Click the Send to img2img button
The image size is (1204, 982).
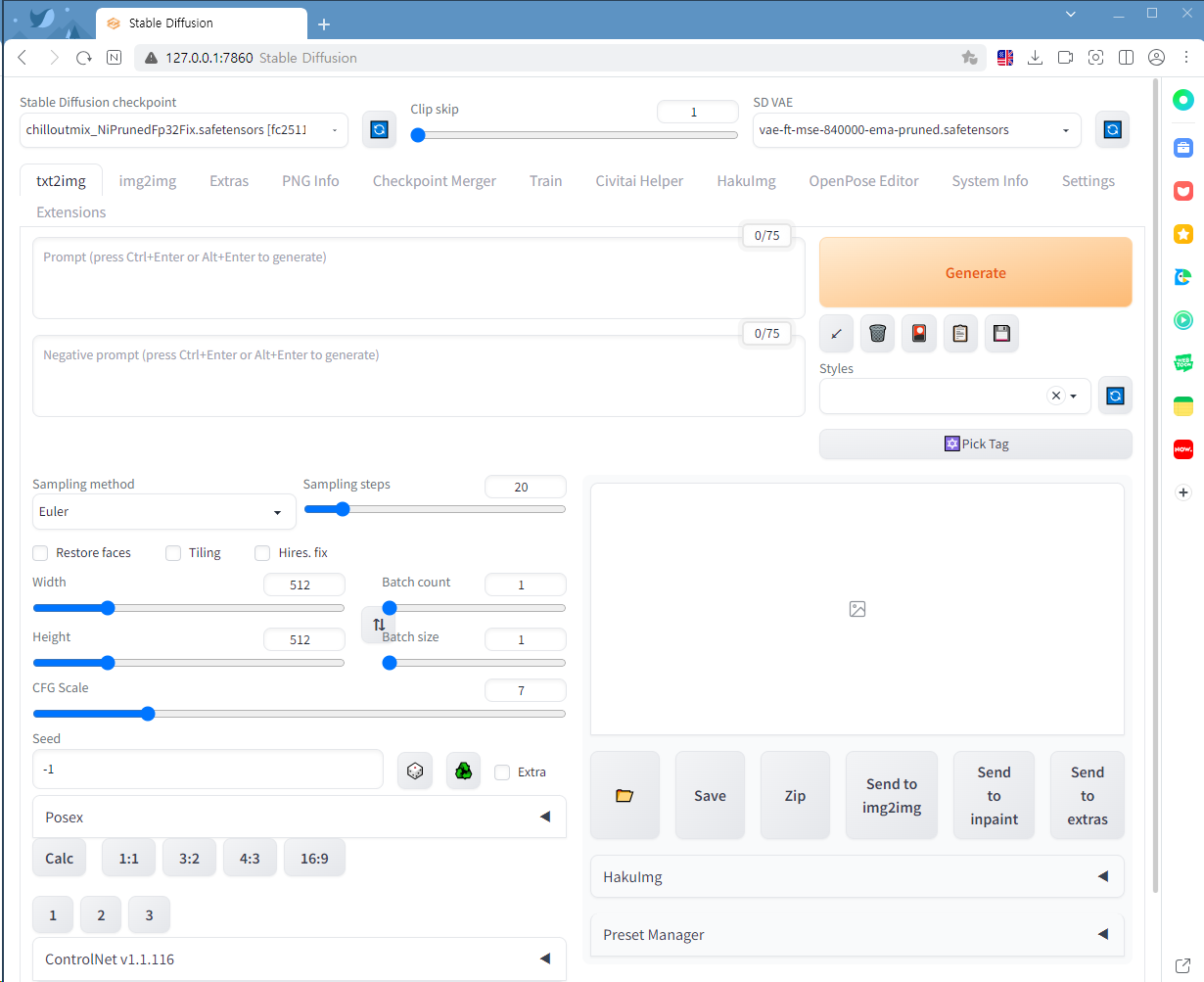(891, 796)
